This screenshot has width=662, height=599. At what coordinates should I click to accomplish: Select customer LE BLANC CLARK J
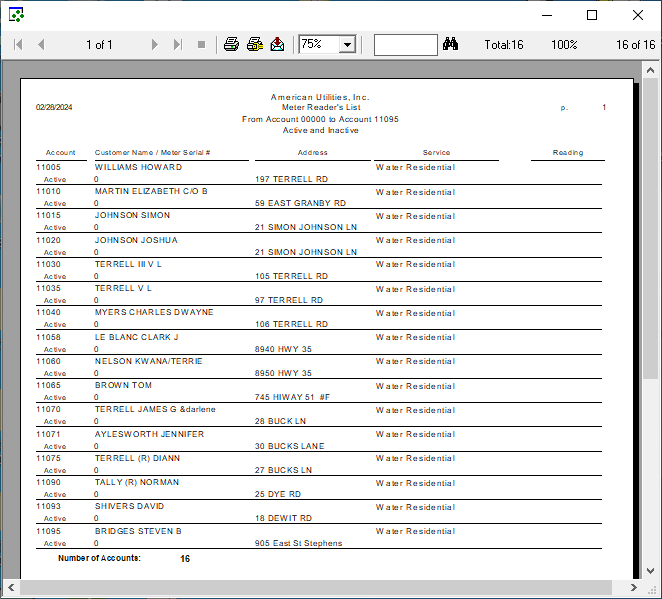click(x=136, y=337)
